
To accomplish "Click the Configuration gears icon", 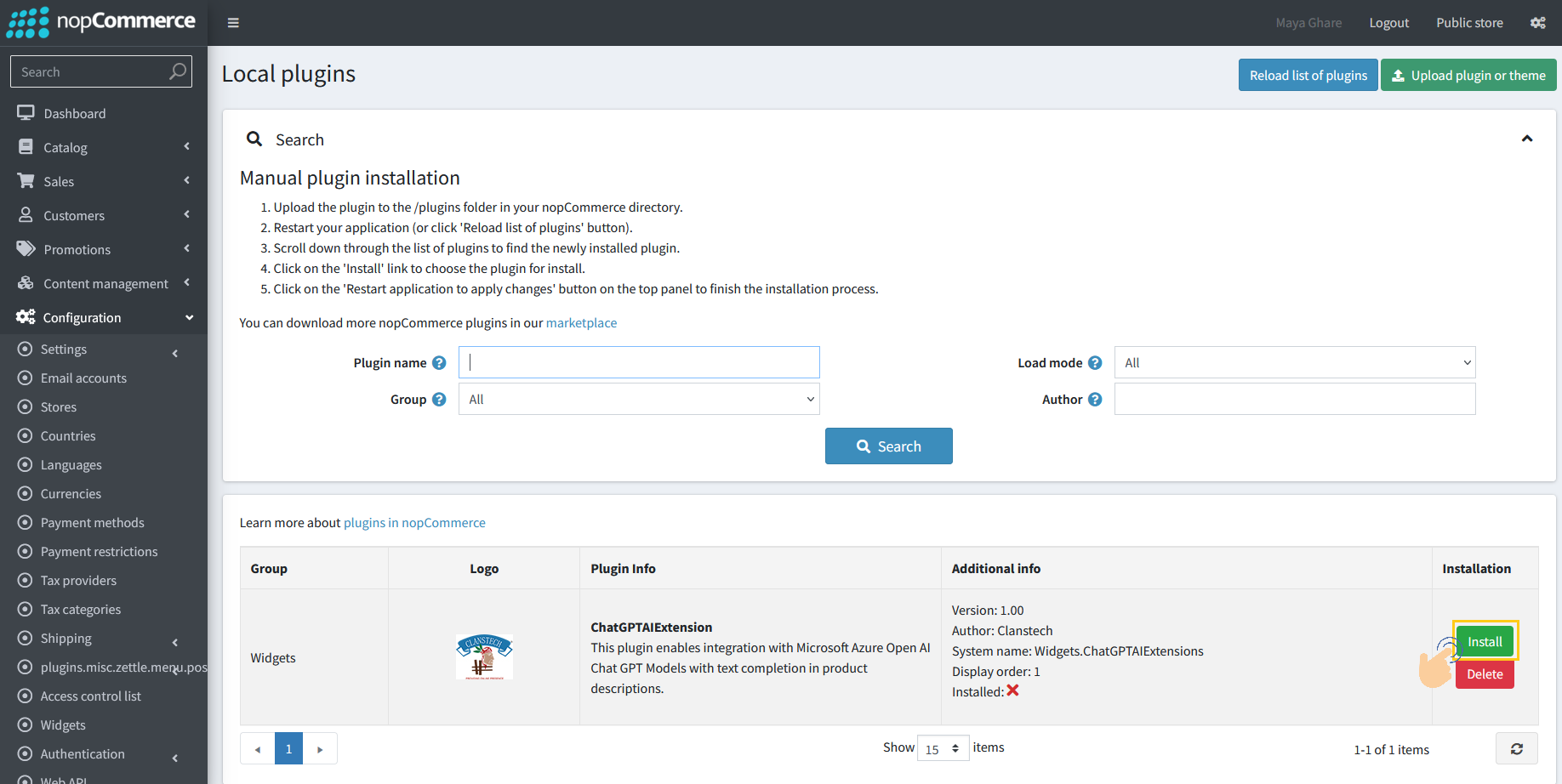I will point(26,317).
